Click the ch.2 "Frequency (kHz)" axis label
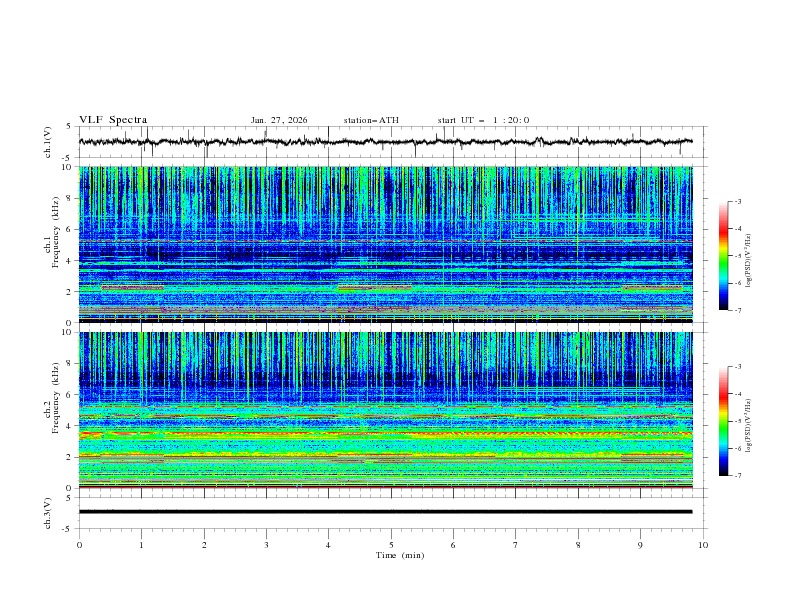Screen dimensions: 792x612 [x=56, y=398]
